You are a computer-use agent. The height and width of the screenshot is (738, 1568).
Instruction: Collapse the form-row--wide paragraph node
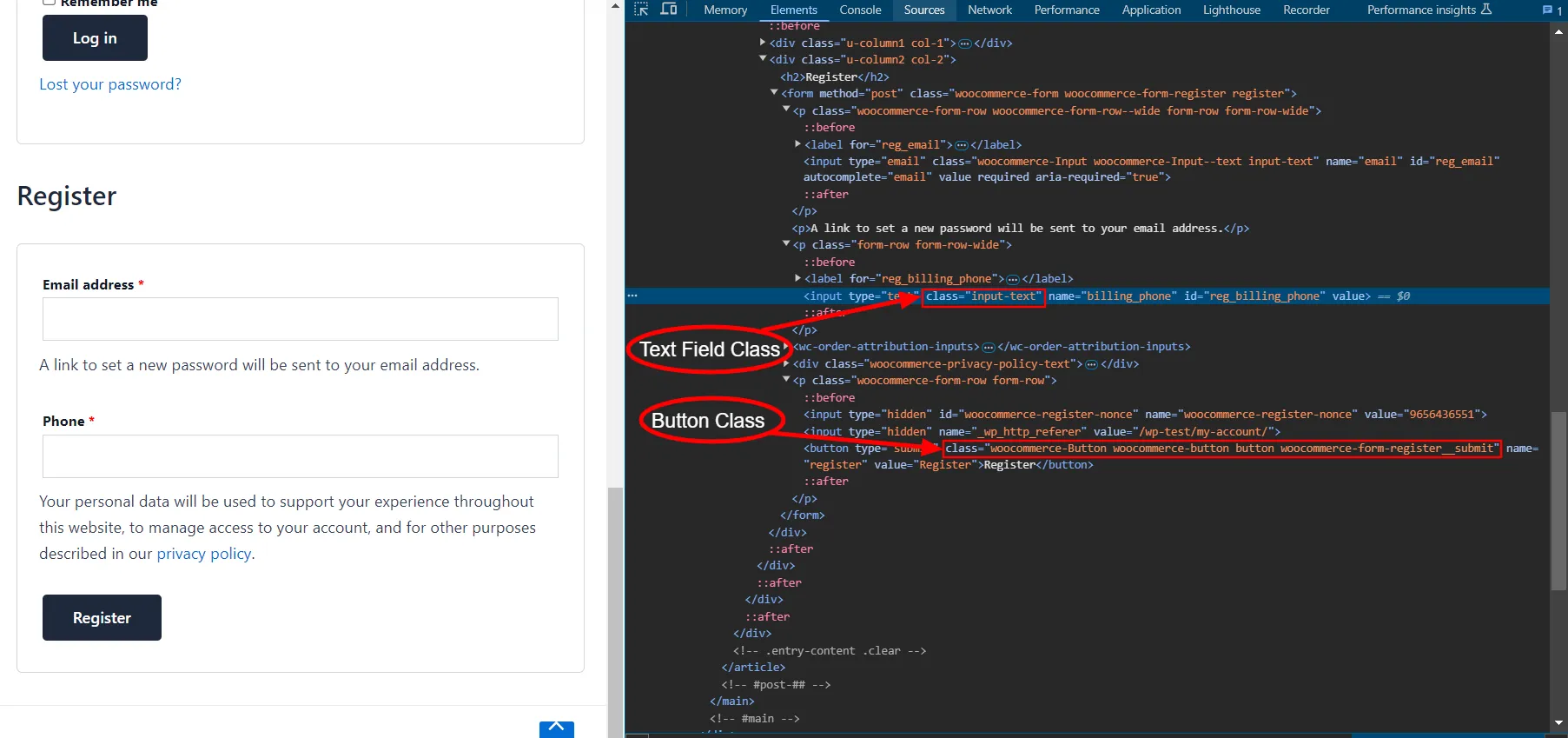[786, 110]
